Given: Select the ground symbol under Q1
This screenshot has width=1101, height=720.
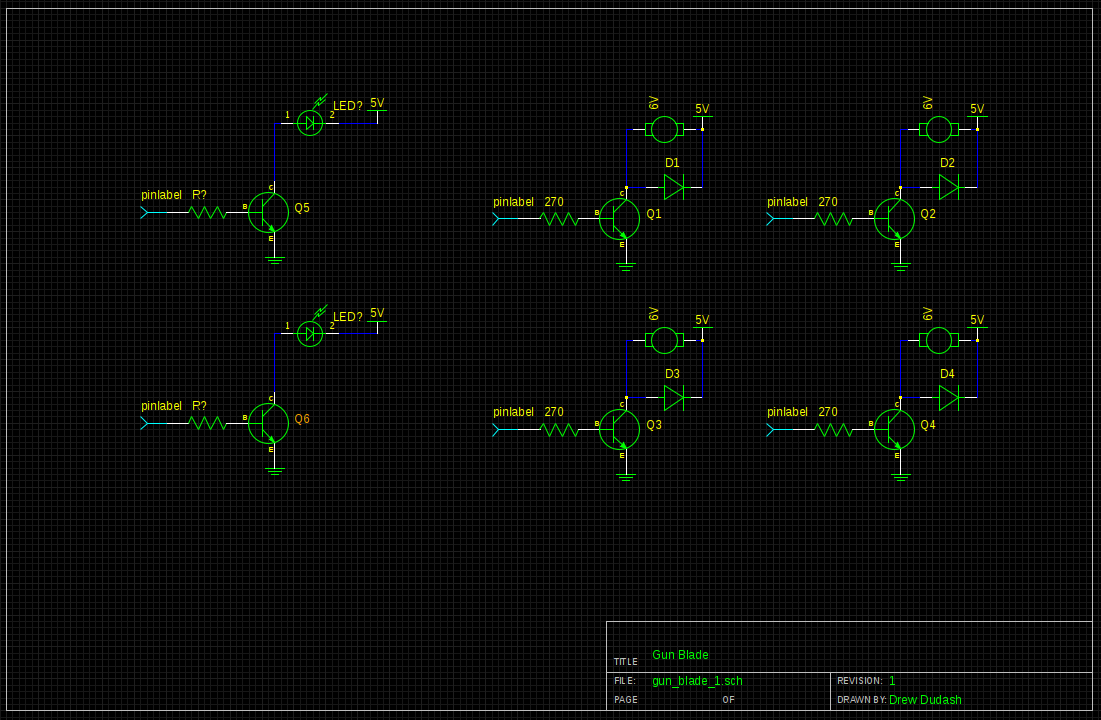Looking at the screenshot, I should coord(626,266).
